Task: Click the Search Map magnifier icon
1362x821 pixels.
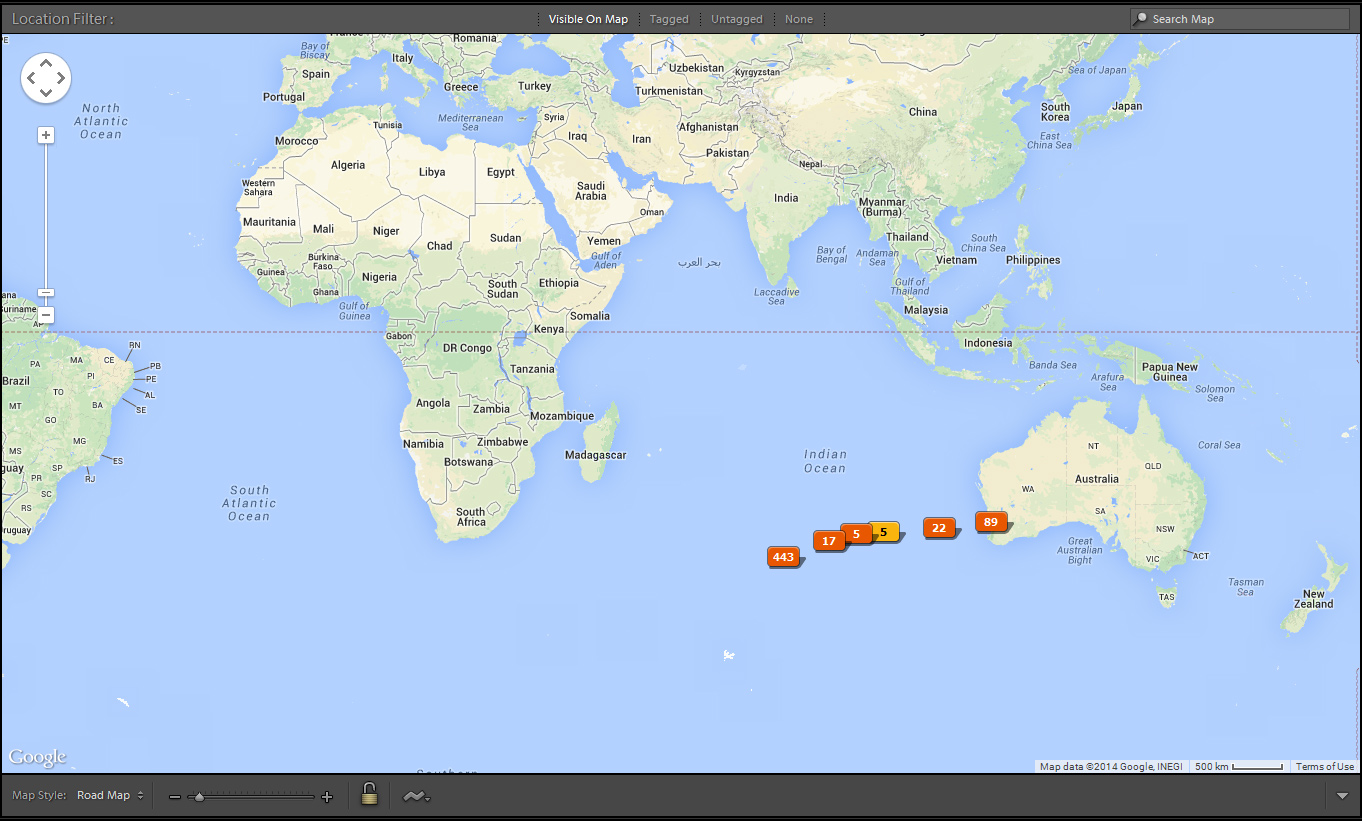Action: pos(1140,19)
